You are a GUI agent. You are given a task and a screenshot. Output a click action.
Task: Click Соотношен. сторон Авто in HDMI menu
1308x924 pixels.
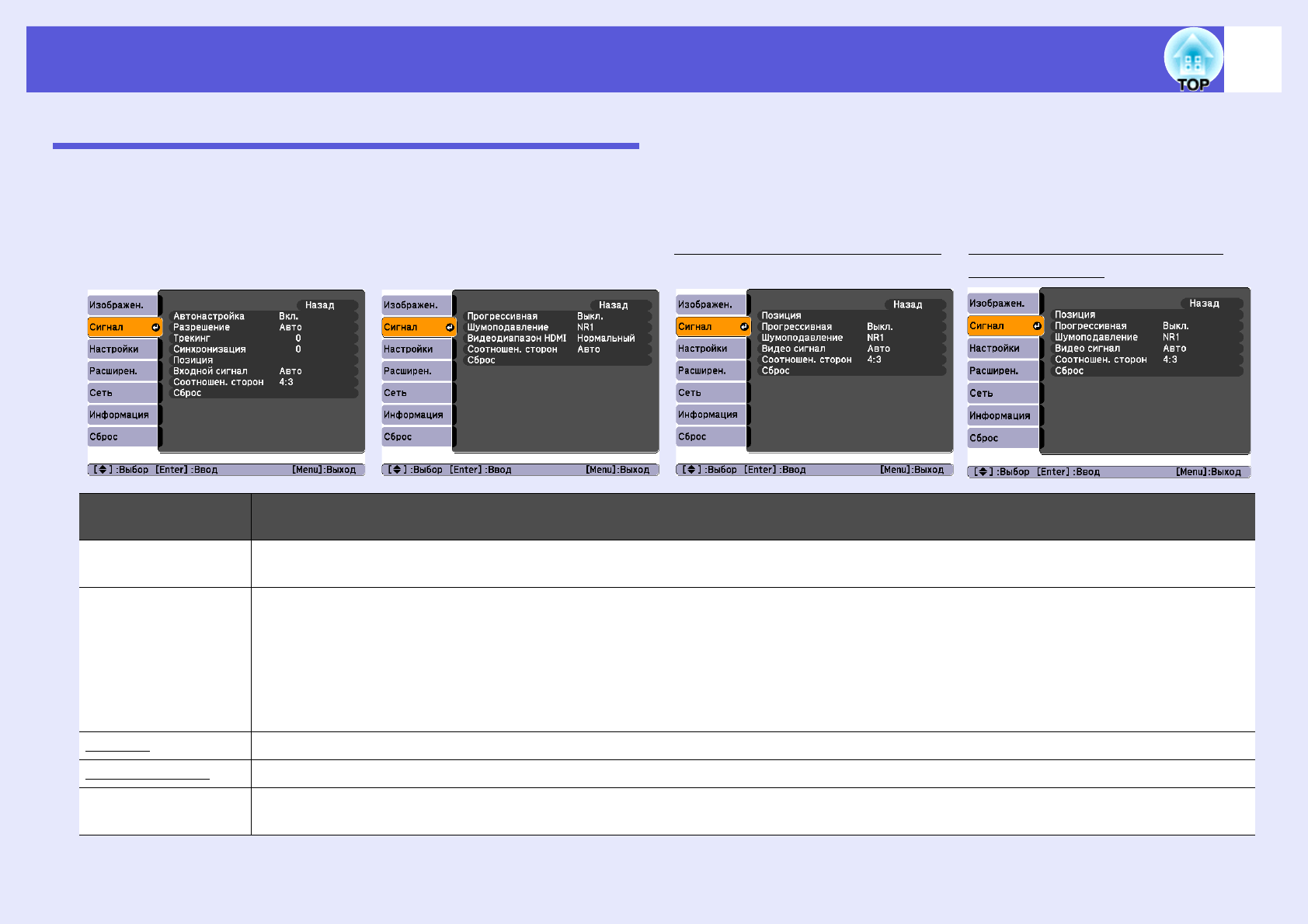pyautogui.click(x=556, y=349)
